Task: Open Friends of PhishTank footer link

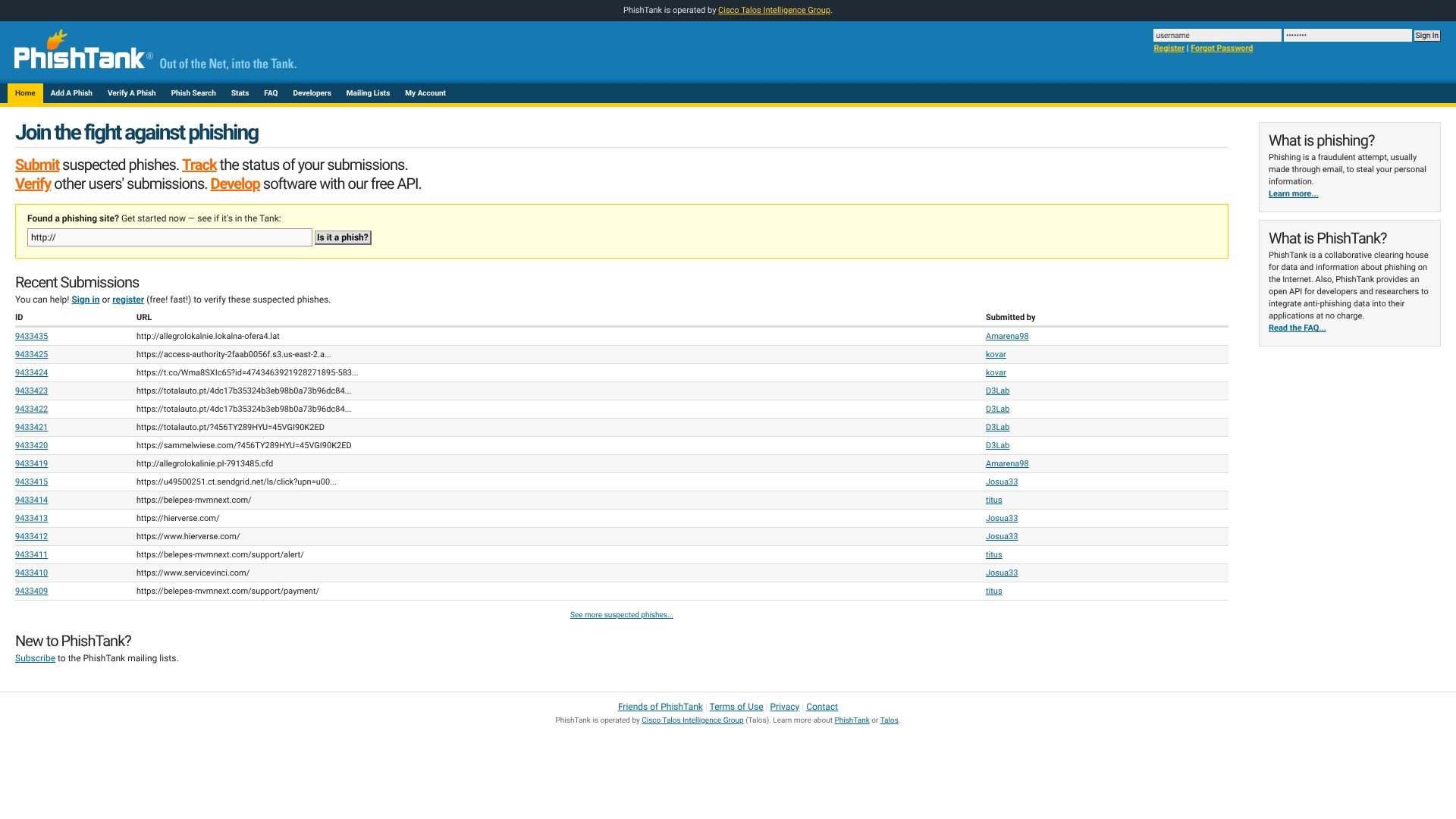Action: [660, 708]
